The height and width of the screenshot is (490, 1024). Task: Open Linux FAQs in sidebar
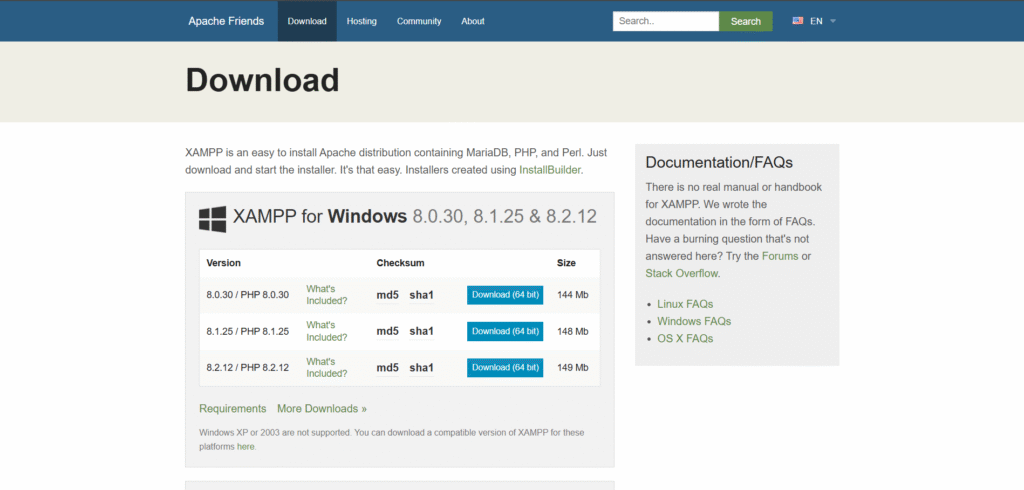tap(685, 304)
